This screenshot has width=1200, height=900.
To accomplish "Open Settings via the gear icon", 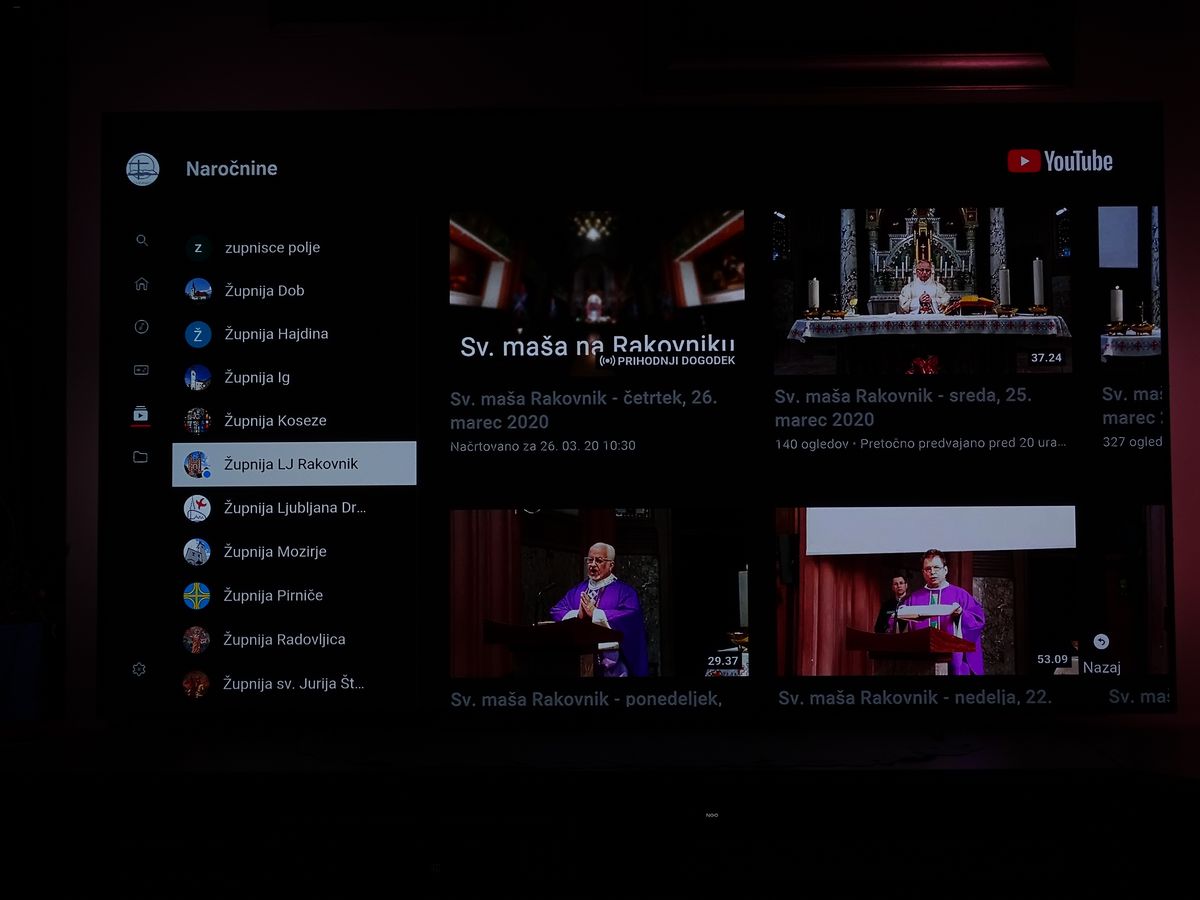I will [139, 669].
